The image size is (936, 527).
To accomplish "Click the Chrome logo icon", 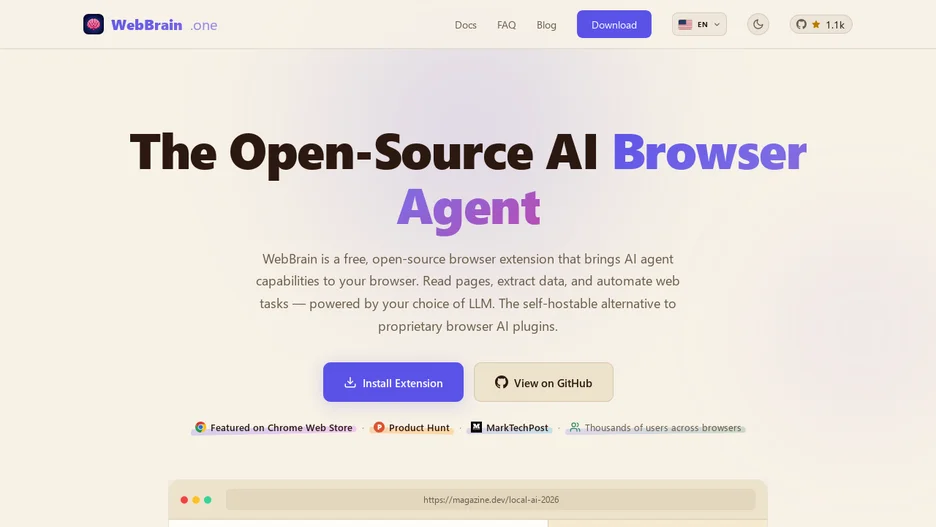I will pyautogui.click(x=200, y=427).
